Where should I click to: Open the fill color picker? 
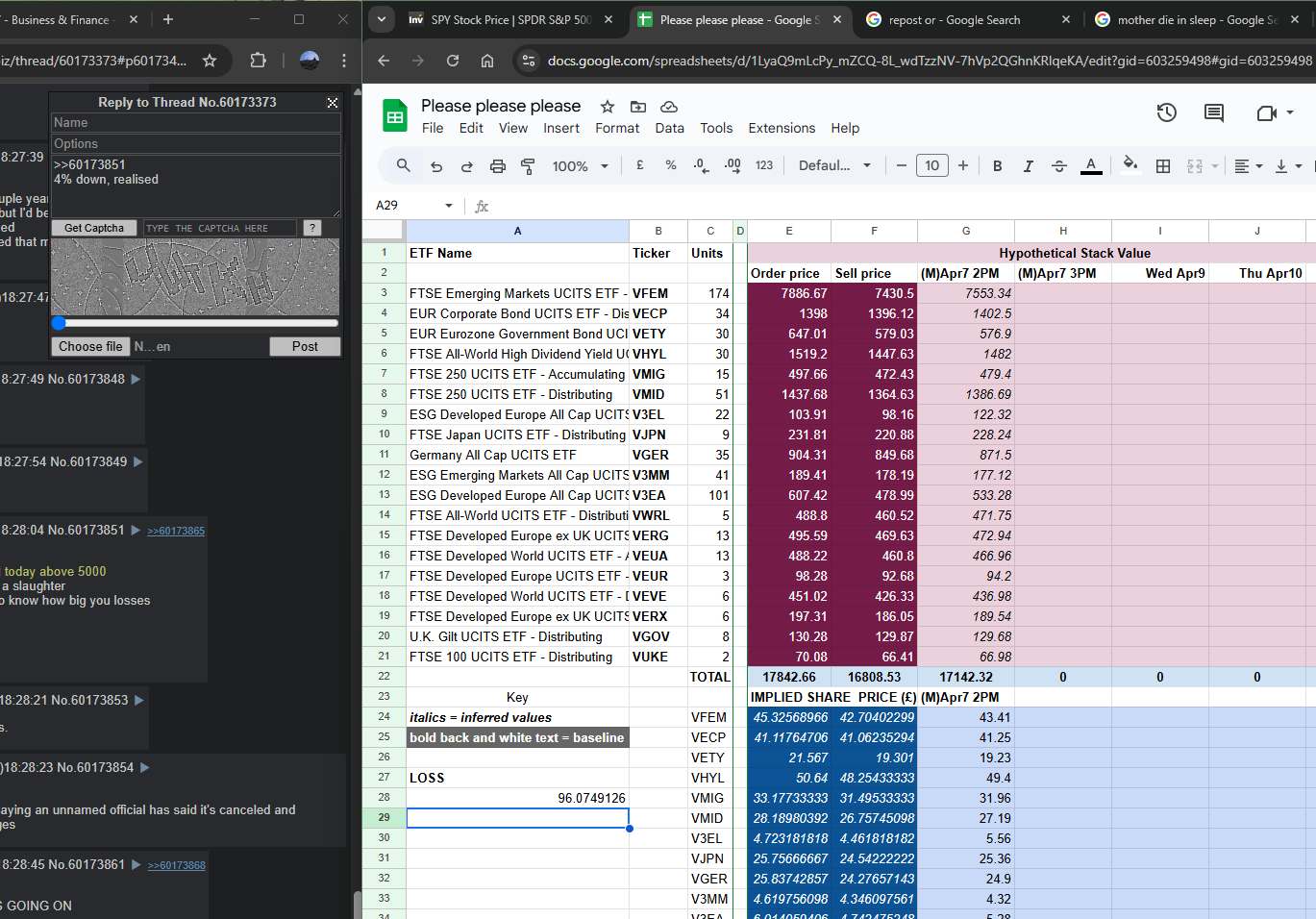(x=1130, y=165)
